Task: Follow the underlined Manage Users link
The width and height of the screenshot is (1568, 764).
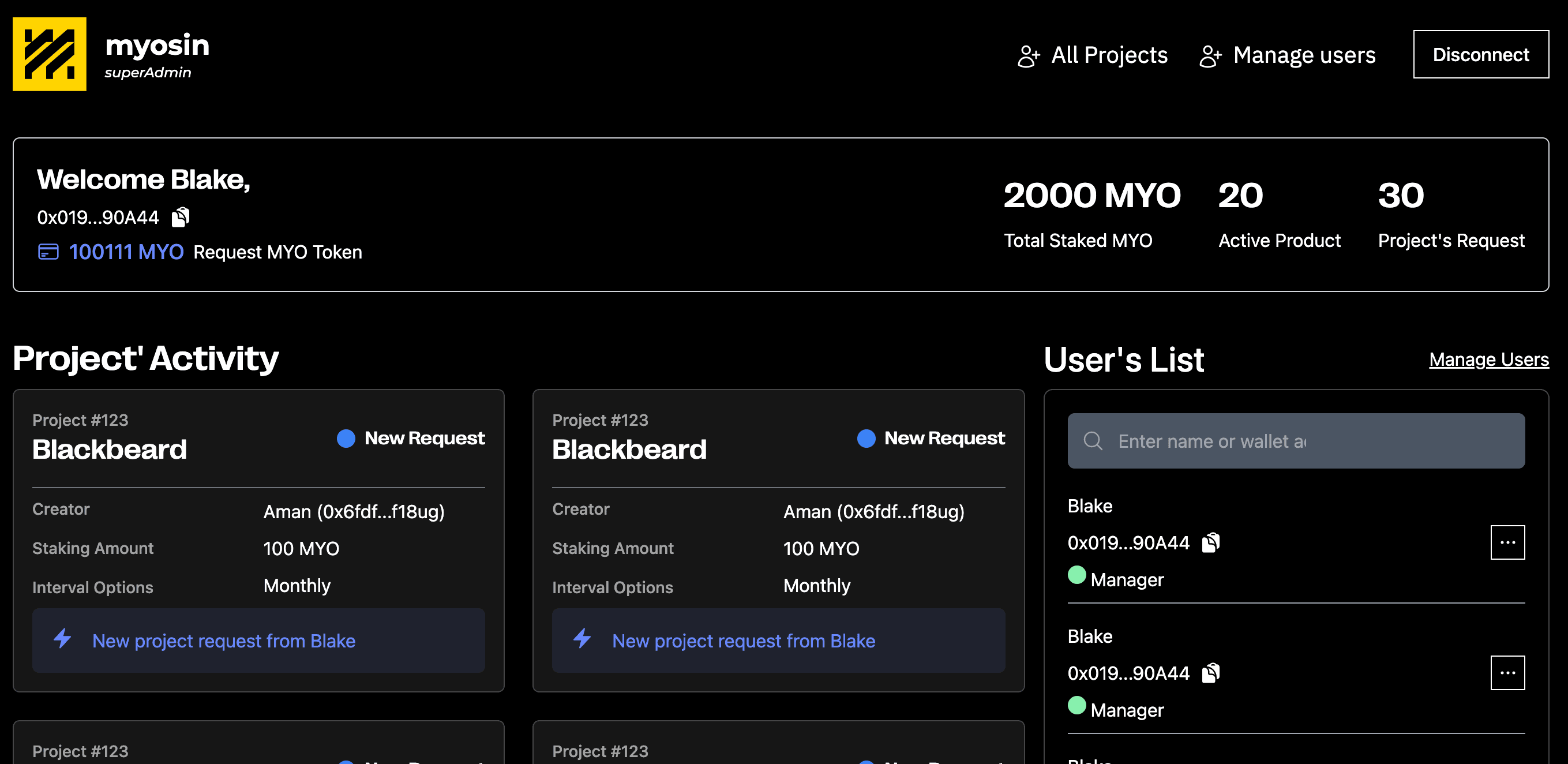Action: click(1488, 359)
